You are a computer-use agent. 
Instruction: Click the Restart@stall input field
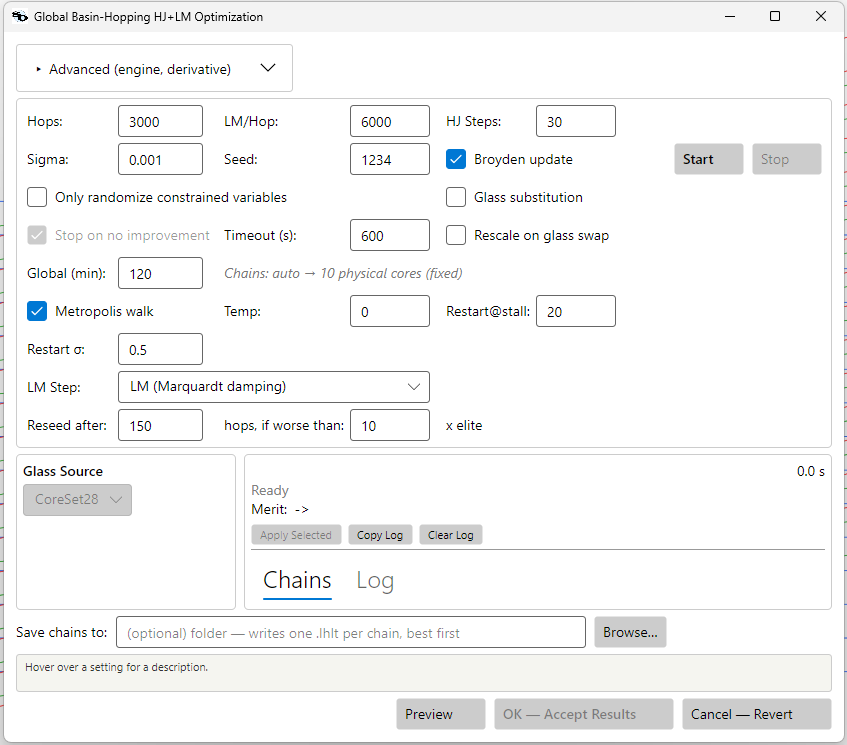[x=575, y=311]
